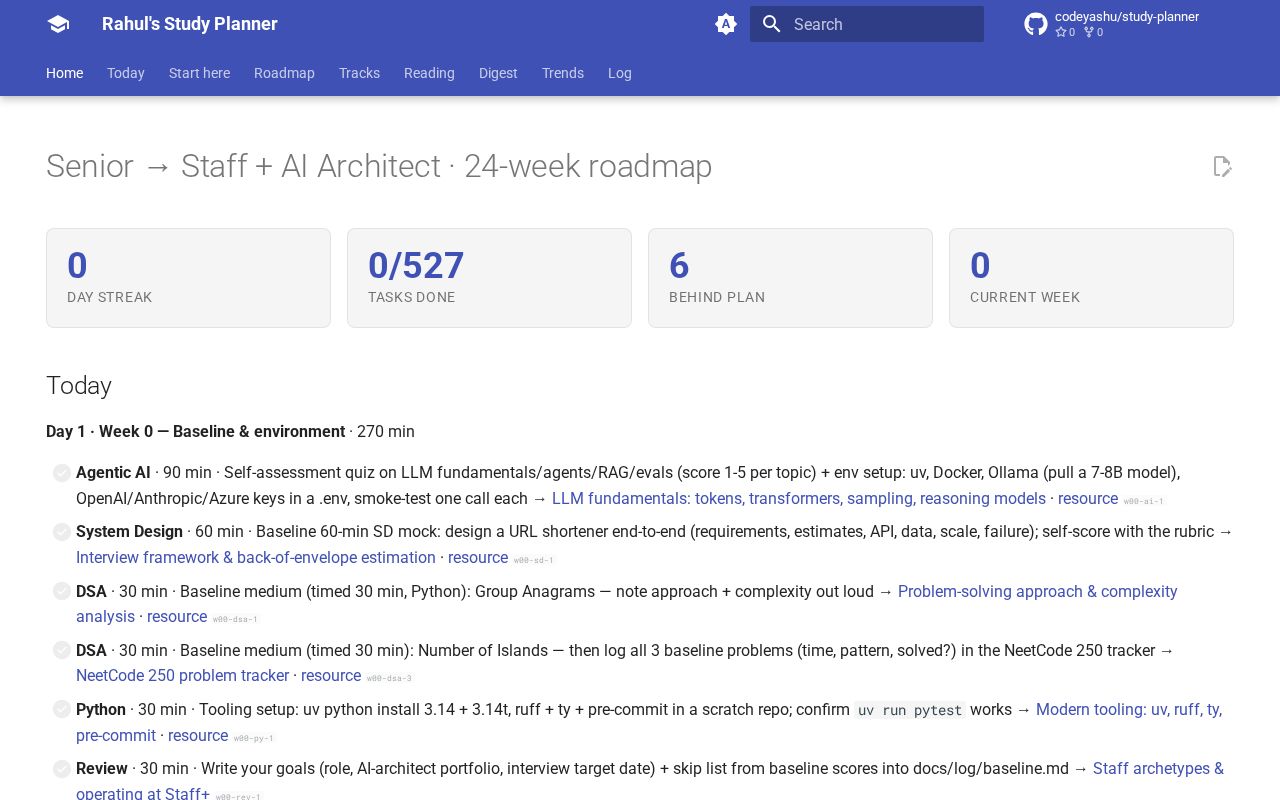Click the 24-week roadmap page heading
1280x800 pixels.
click(379, 166)
